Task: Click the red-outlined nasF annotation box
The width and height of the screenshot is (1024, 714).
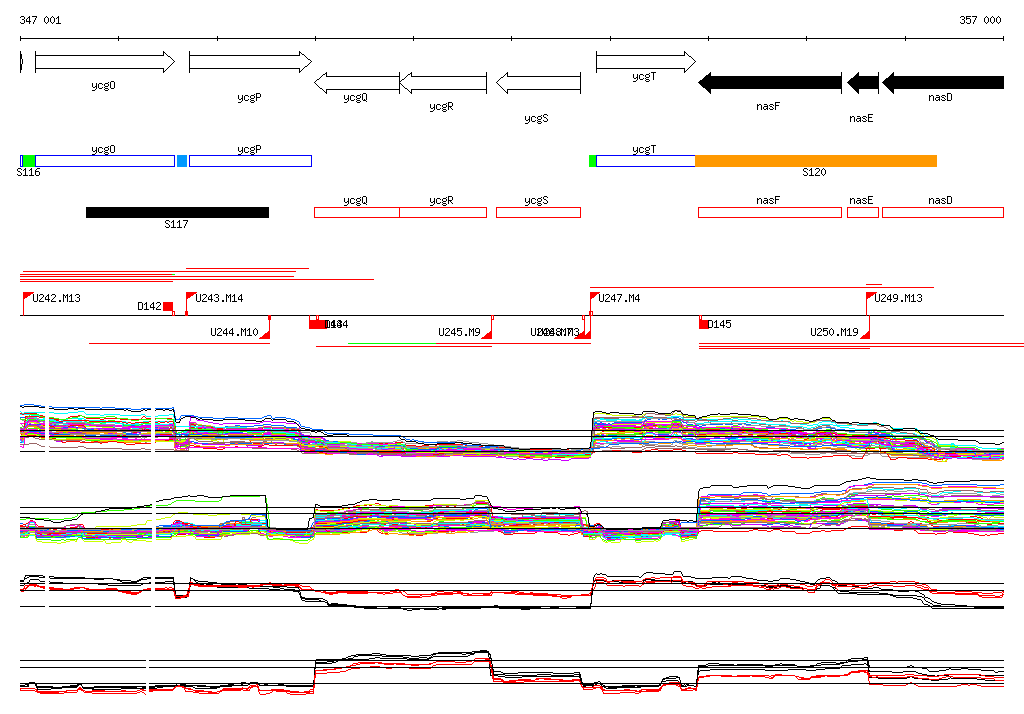Action: (x=769, y=212)
